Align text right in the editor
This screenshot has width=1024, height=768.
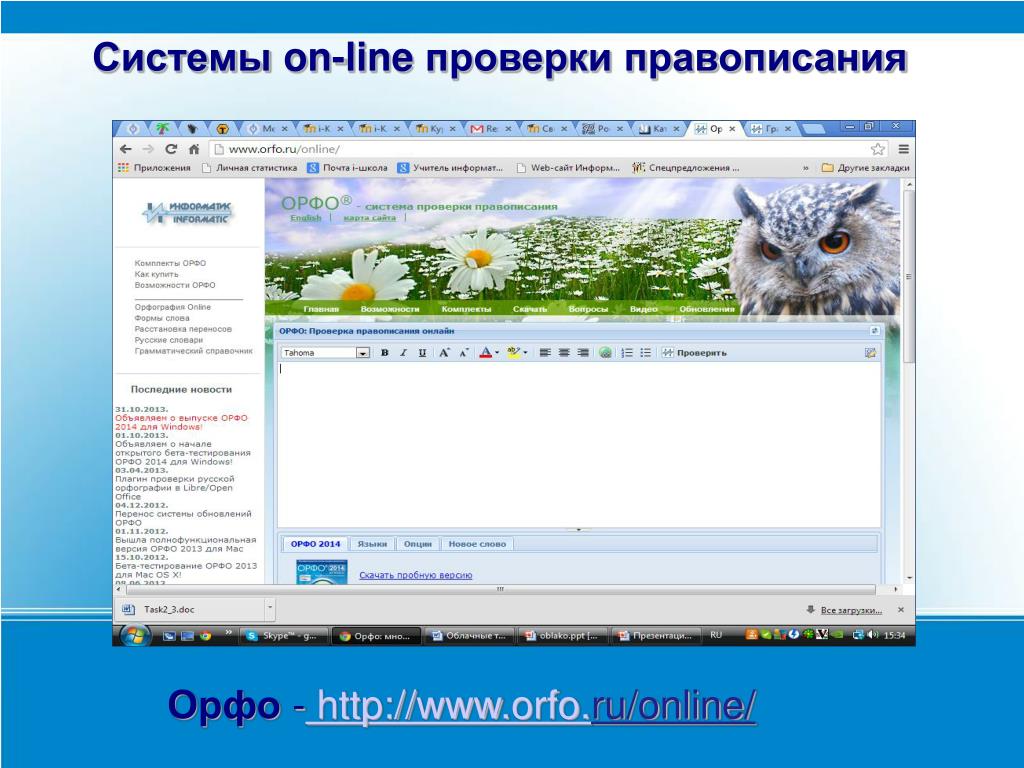[583, 353]
